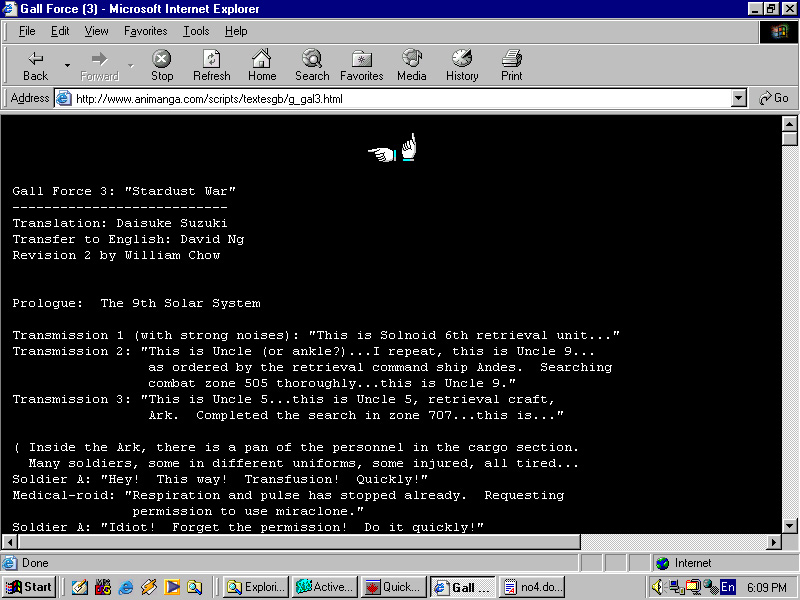Click the horizontal scrollbar thumb

(x=299, y=542)
